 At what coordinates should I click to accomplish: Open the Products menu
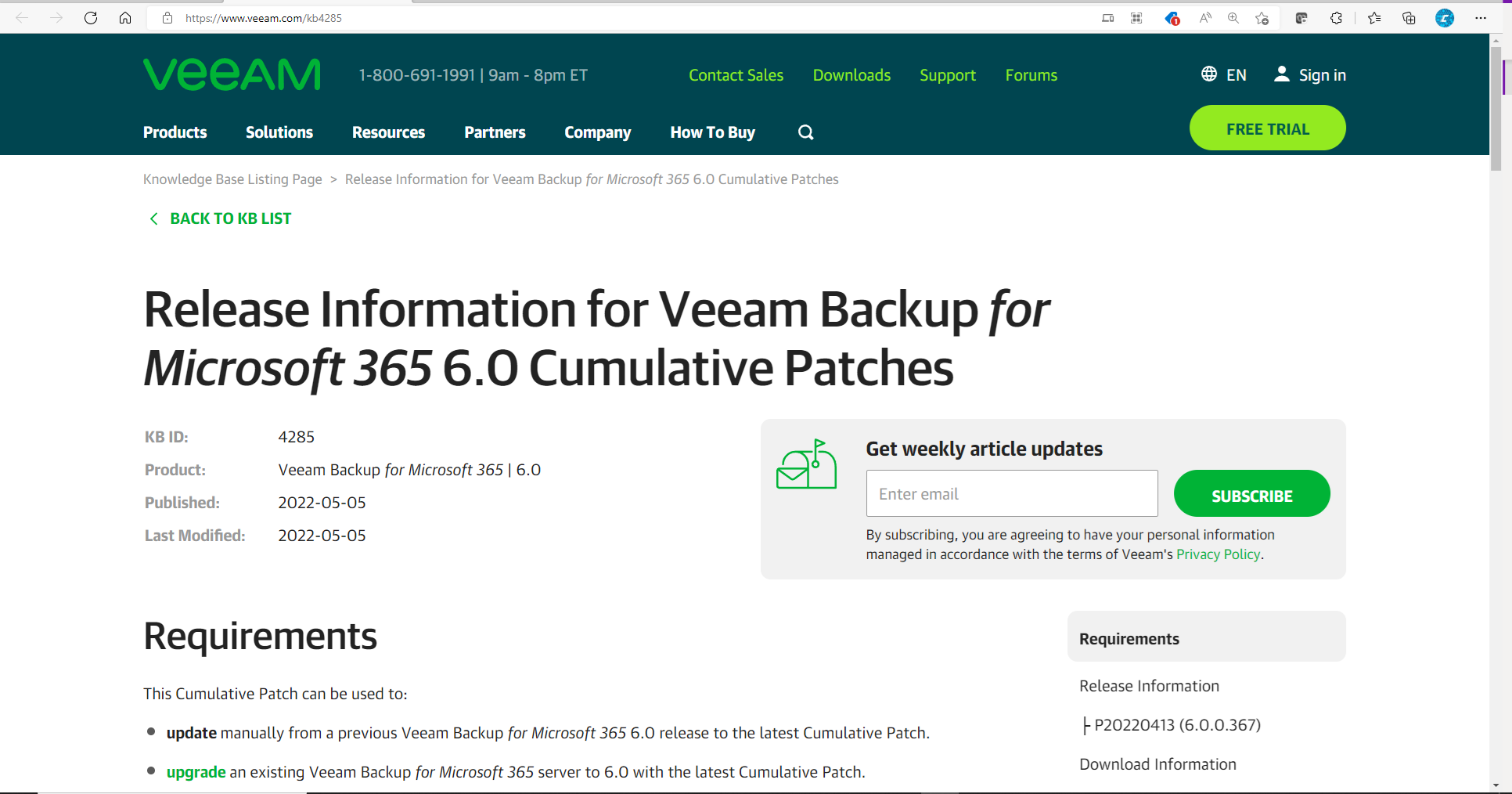pyautogui.click(x=175, y=132)
